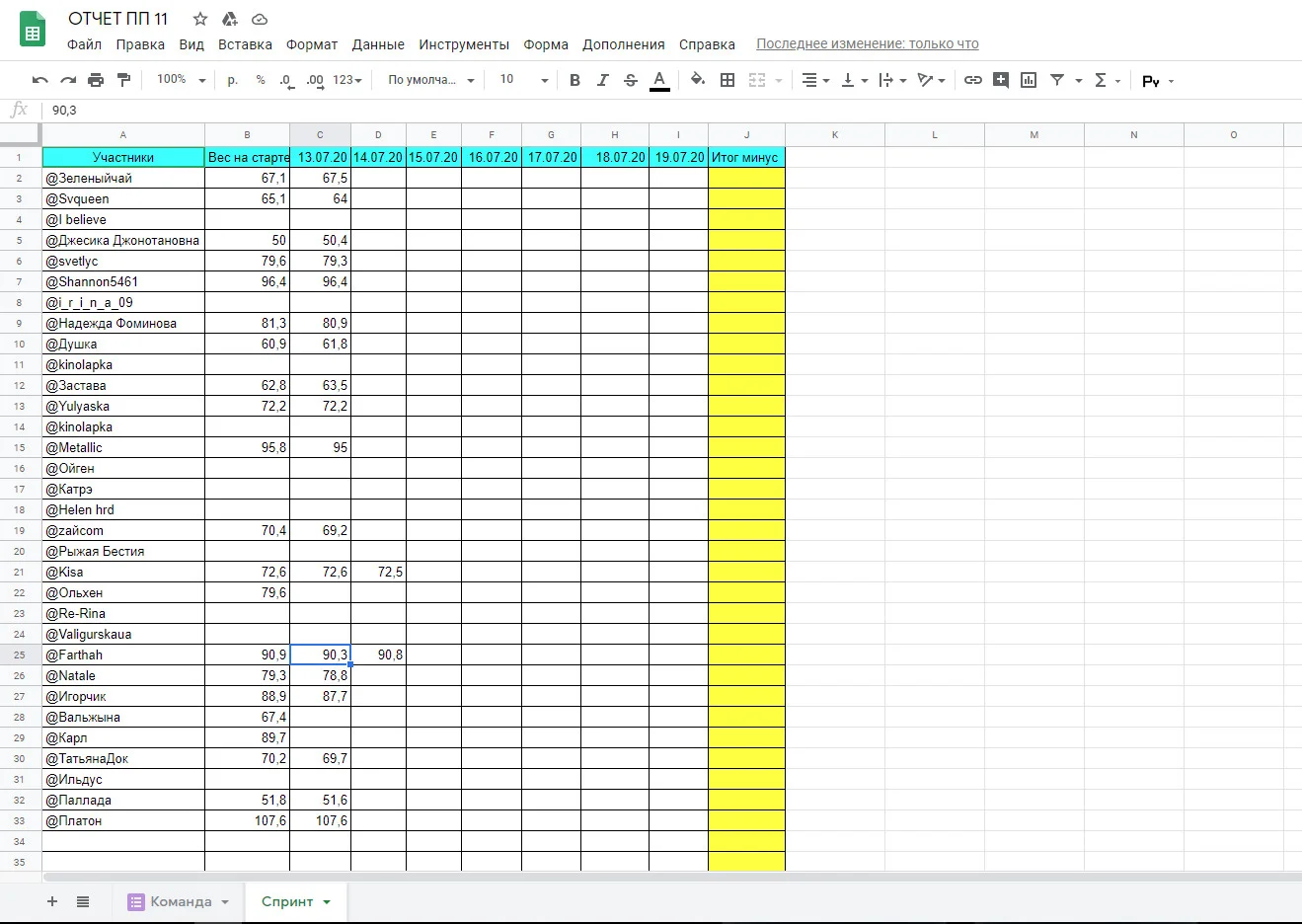
Task: Click the horizontal scrollbar
Action: point(671,877)
